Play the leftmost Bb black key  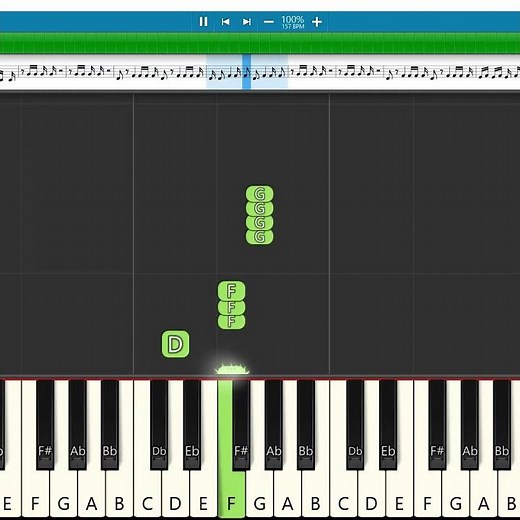click(x=110, y=425)
